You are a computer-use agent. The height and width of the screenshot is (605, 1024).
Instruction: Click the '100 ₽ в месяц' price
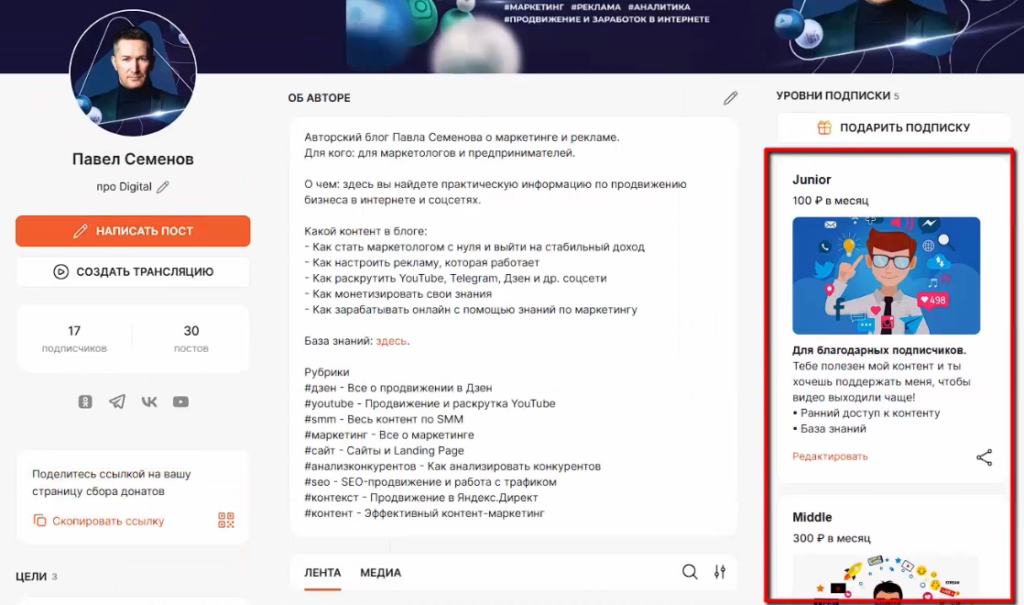point(831,201)
